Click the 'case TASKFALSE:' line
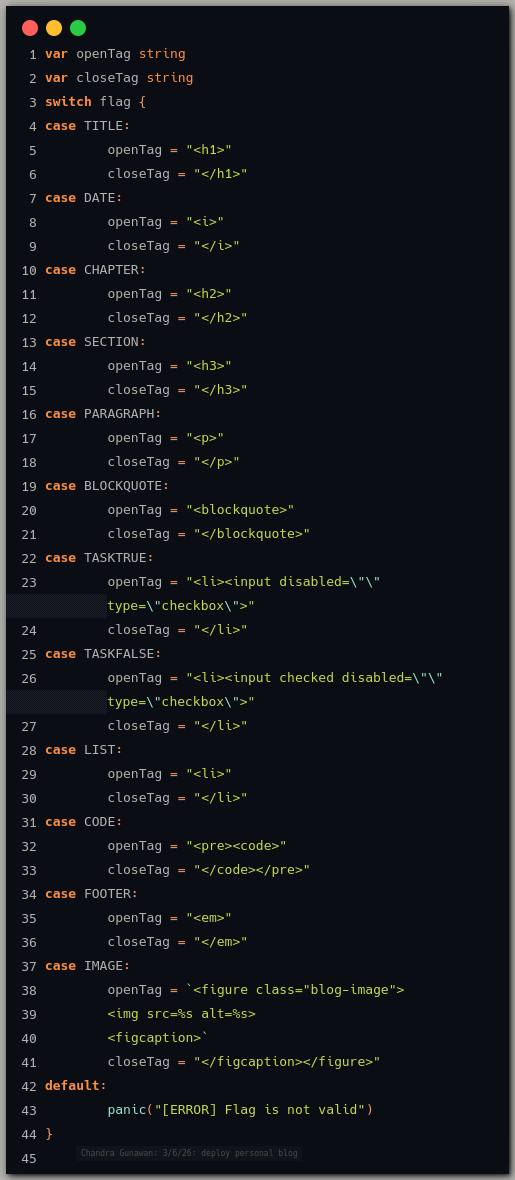 [103, 654]
